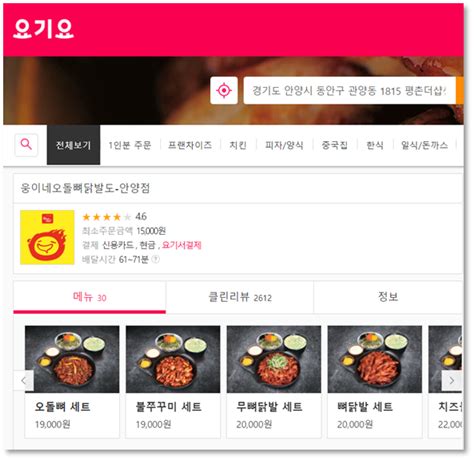Show previous menu items with left arrow
The width and height of the screenshot is (474, 460).
click(24, 380)
